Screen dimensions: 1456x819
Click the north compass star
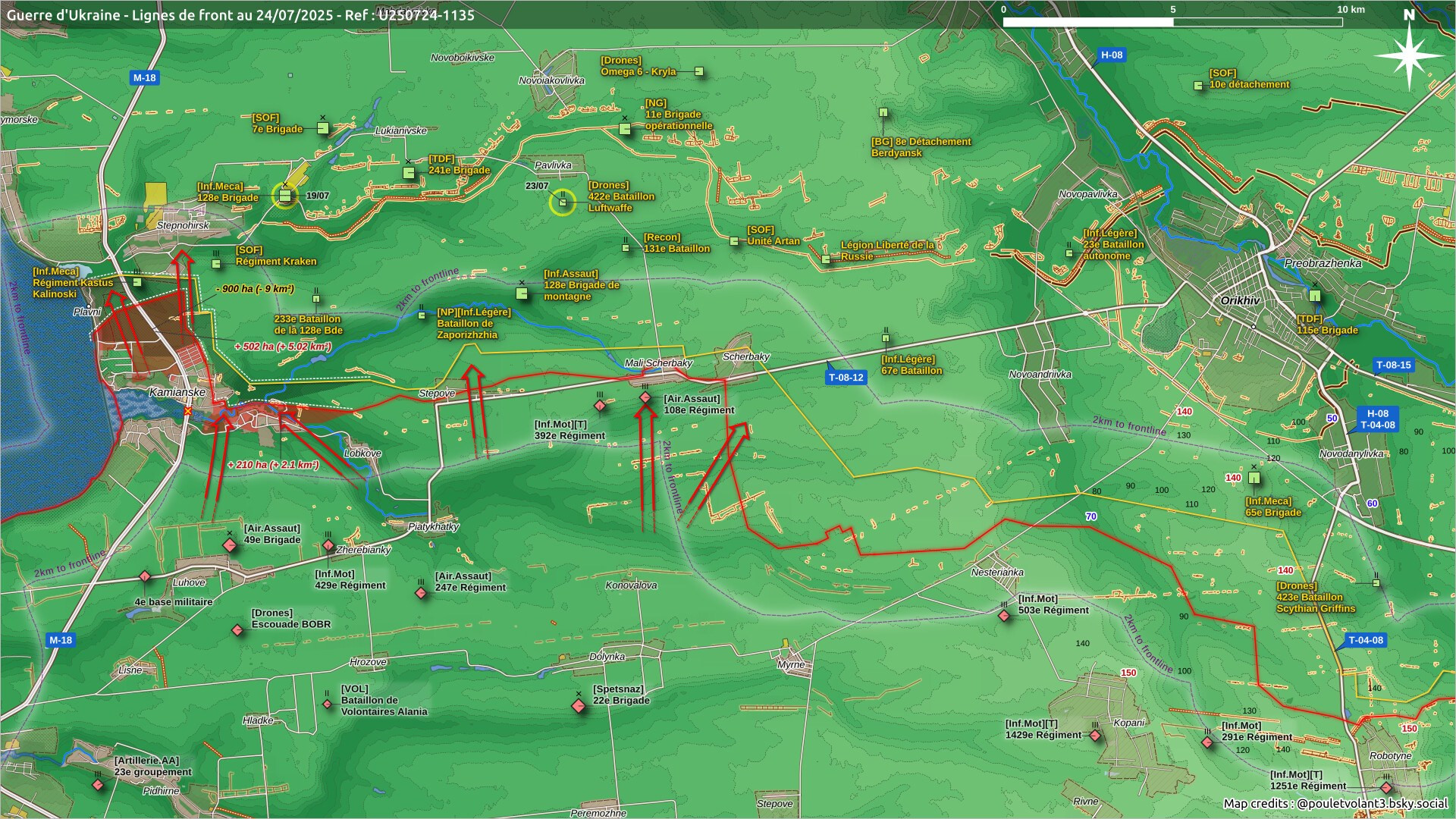coord(1409,57)
